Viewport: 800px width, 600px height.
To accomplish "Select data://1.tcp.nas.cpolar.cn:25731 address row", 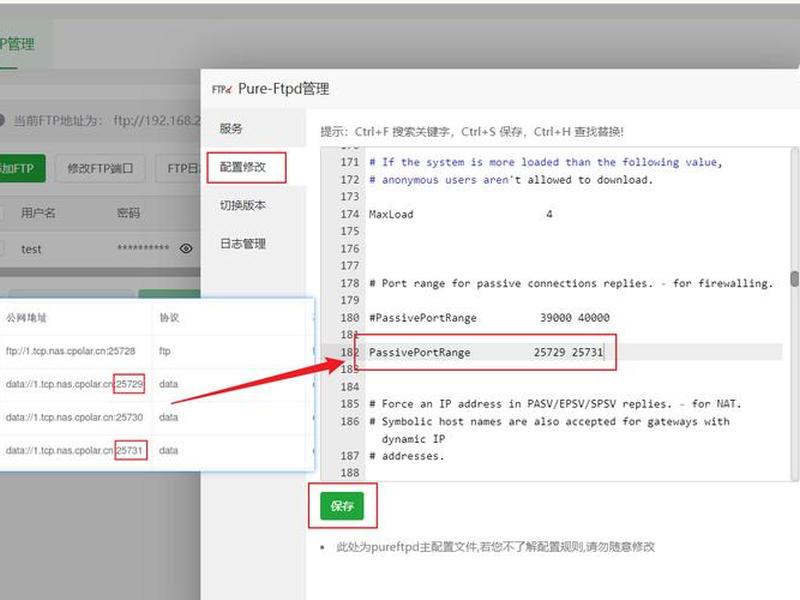I will tap(74, 451).
